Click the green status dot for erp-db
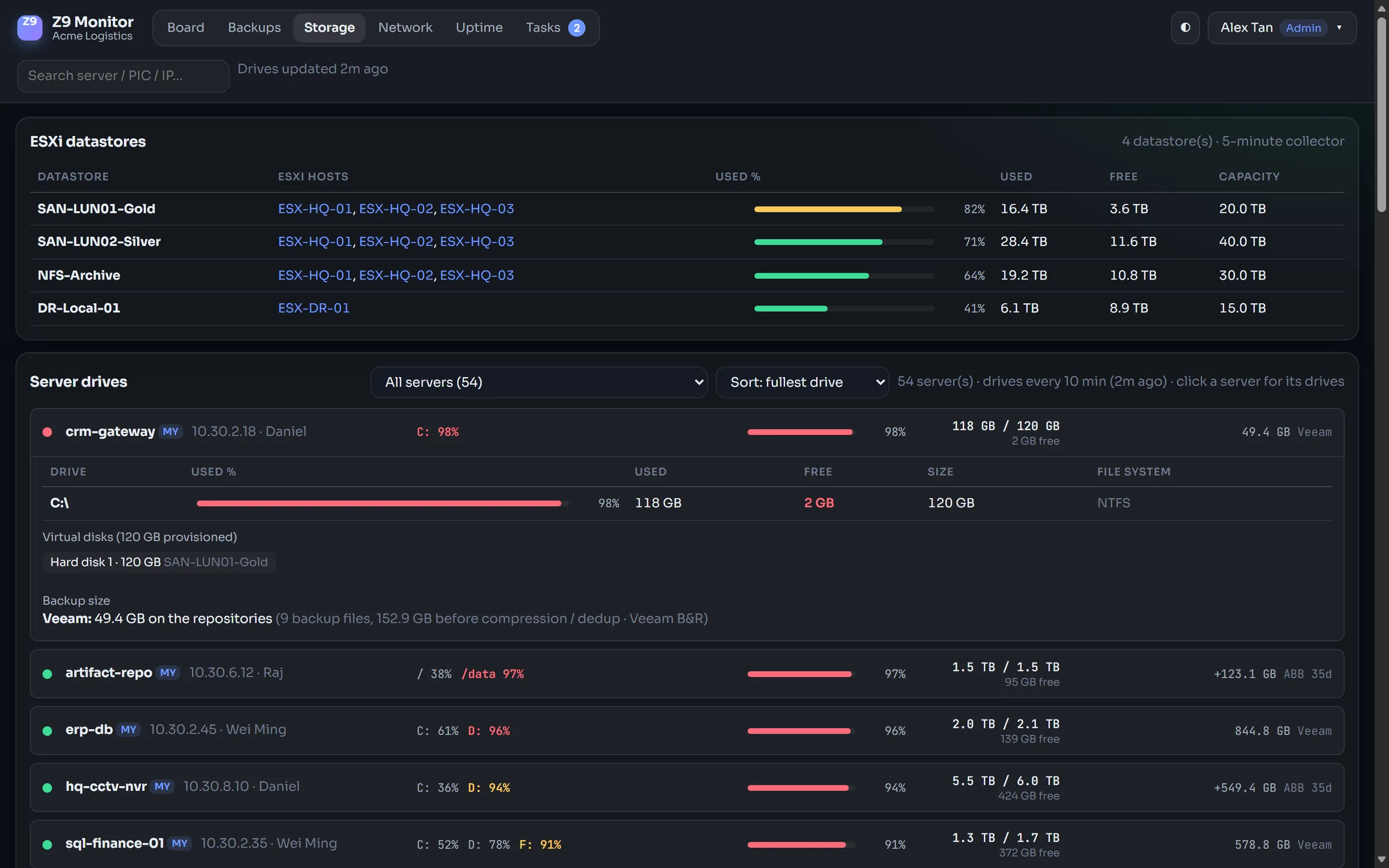 point(47,731)
